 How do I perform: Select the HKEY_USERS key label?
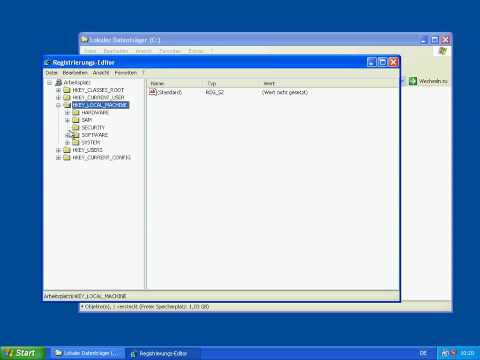(x=87, y=150)
